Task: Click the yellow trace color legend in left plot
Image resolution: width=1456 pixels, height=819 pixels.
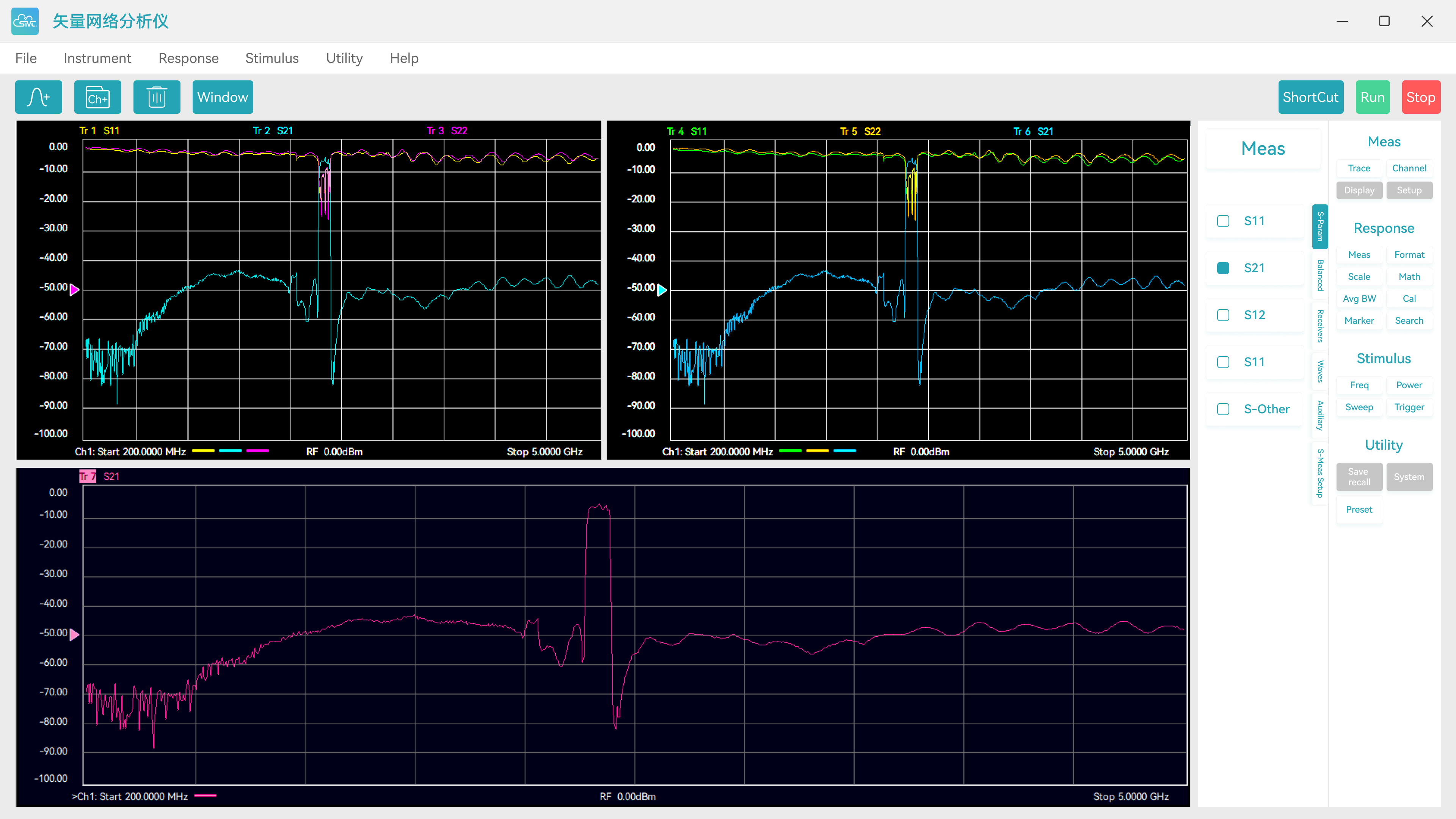Action: pos(203,450)
